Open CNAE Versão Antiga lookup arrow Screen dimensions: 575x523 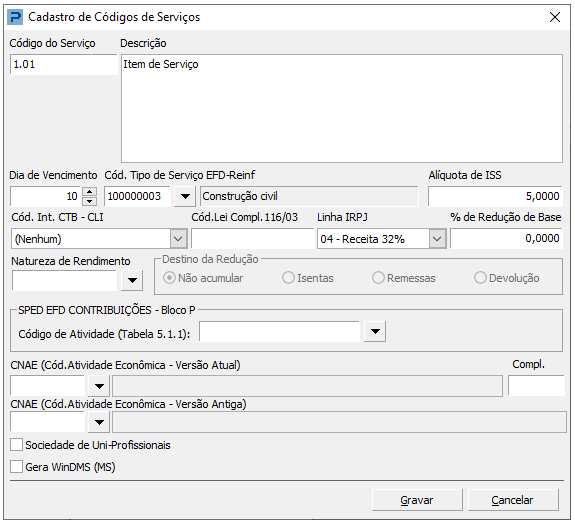point(99,422)
